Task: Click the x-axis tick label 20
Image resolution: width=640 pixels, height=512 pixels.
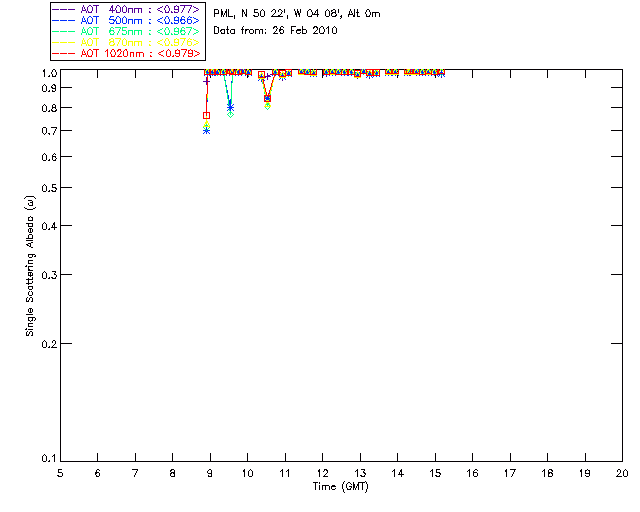Action: 622,473
